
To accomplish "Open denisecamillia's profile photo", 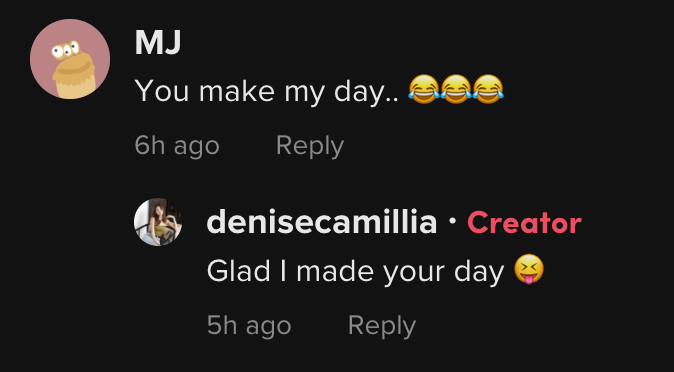I will point(158,222).
